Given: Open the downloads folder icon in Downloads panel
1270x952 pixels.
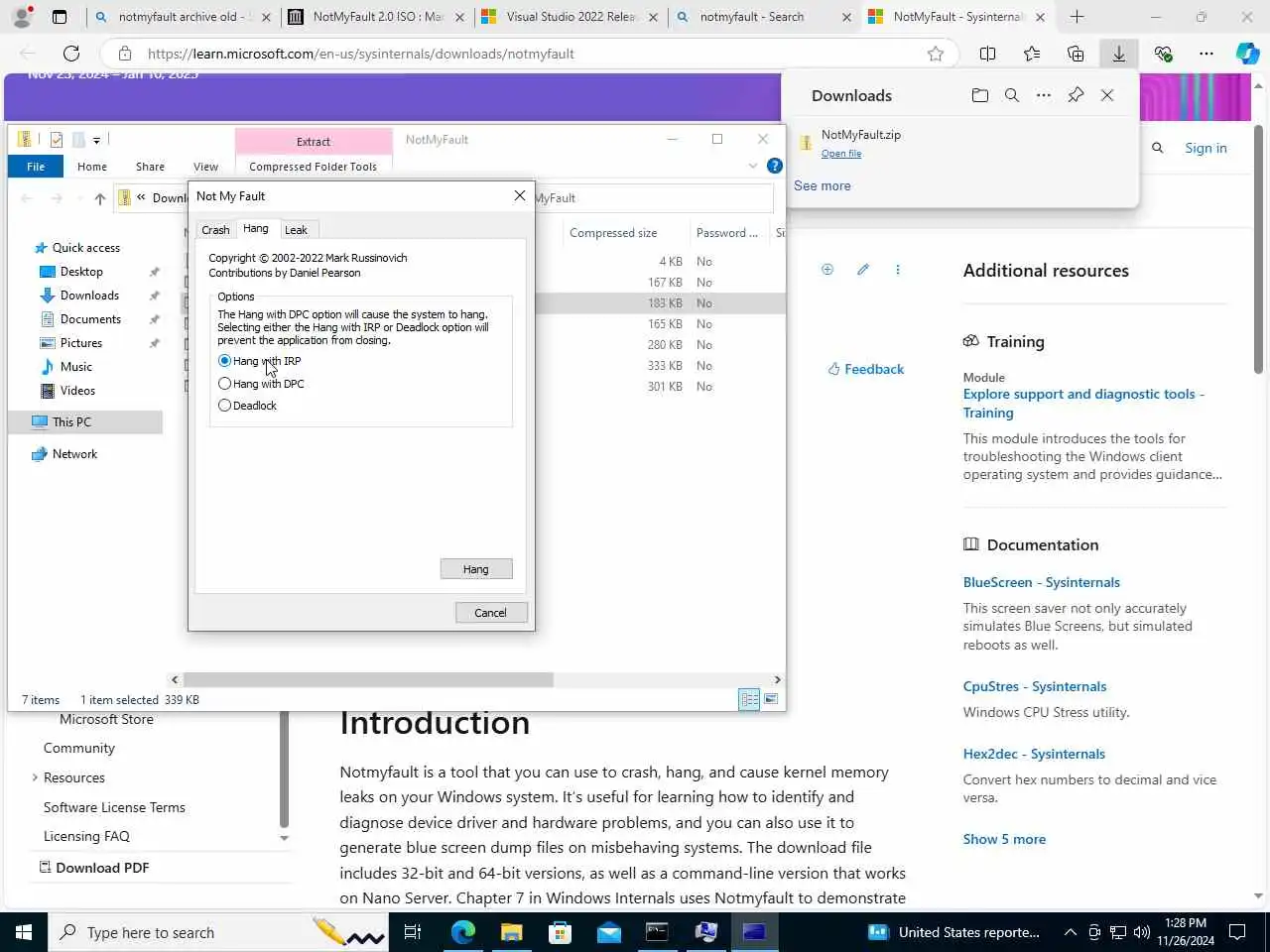Looking at the screenshot, I should [980, 95].
